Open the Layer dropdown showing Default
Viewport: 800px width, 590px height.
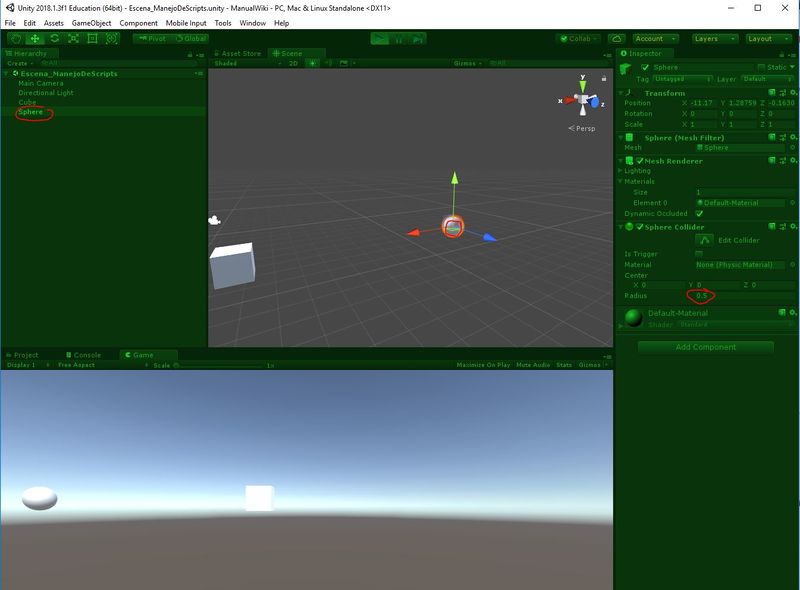768,79
